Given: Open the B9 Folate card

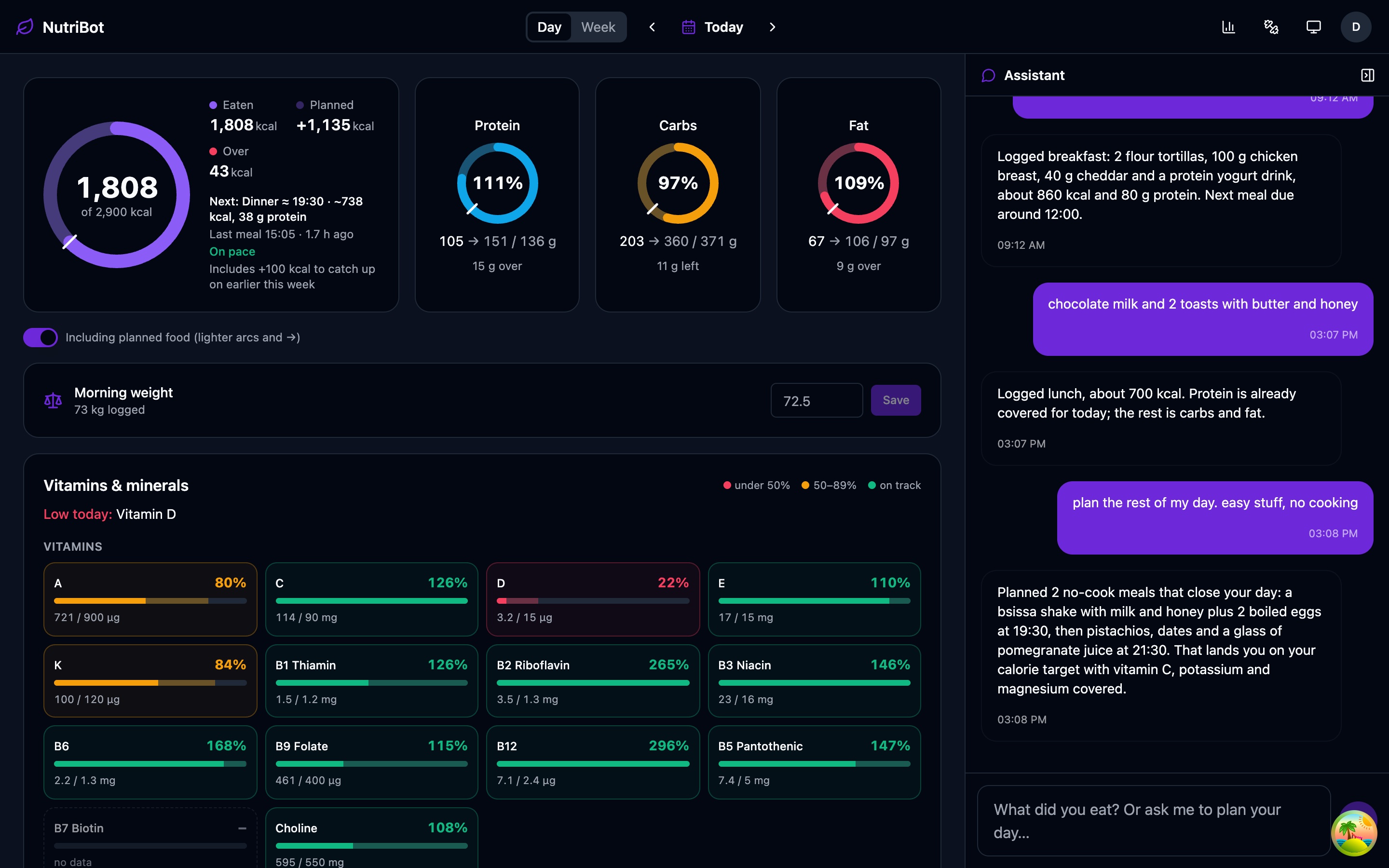Looking at the screenshot, I should tap(371, 762).
